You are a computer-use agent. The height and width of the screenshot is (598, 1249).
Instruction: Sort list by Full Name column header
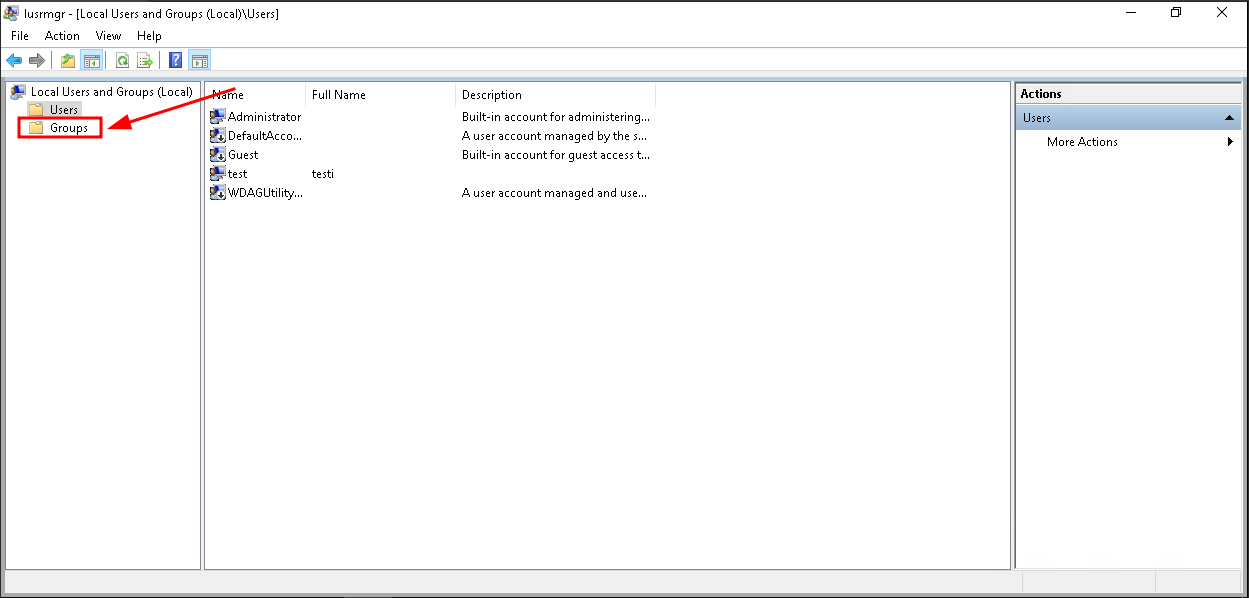tap(339, 95)
